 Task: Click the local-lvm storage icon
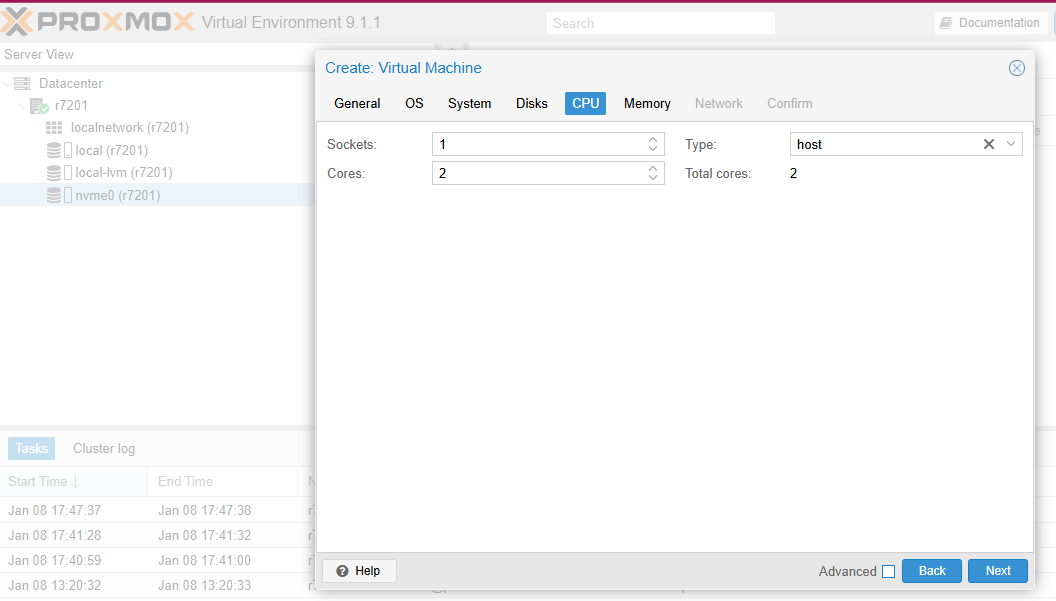tap(54, 173)
